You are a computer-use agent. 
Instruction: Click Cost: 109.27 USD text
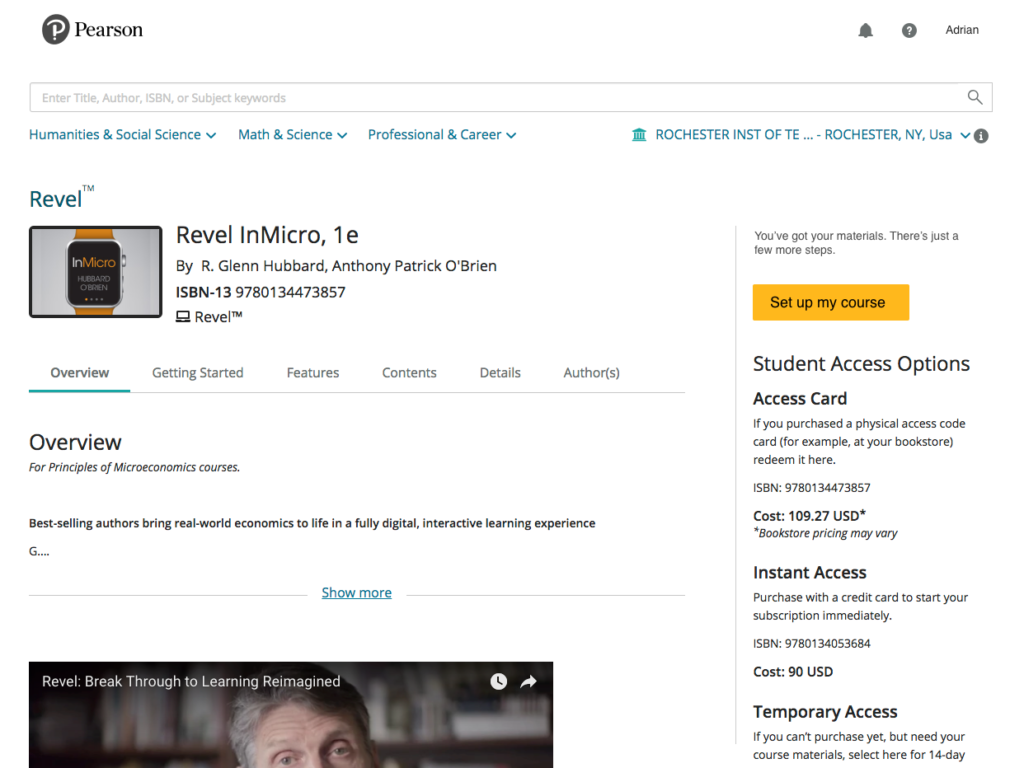(x=810, y=516)
